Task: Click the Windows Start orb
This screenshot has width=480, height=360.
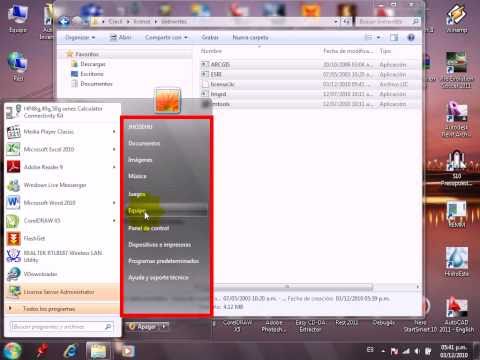Action: tap(13, 351)
